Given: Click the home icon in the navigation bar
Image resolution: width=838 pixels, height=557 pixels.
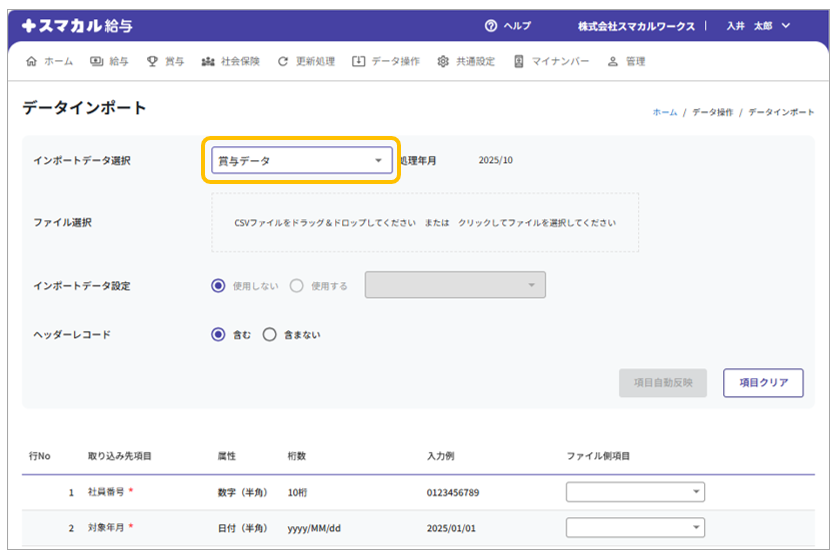Looking at the screenshot, I should (x=31, y=61).
